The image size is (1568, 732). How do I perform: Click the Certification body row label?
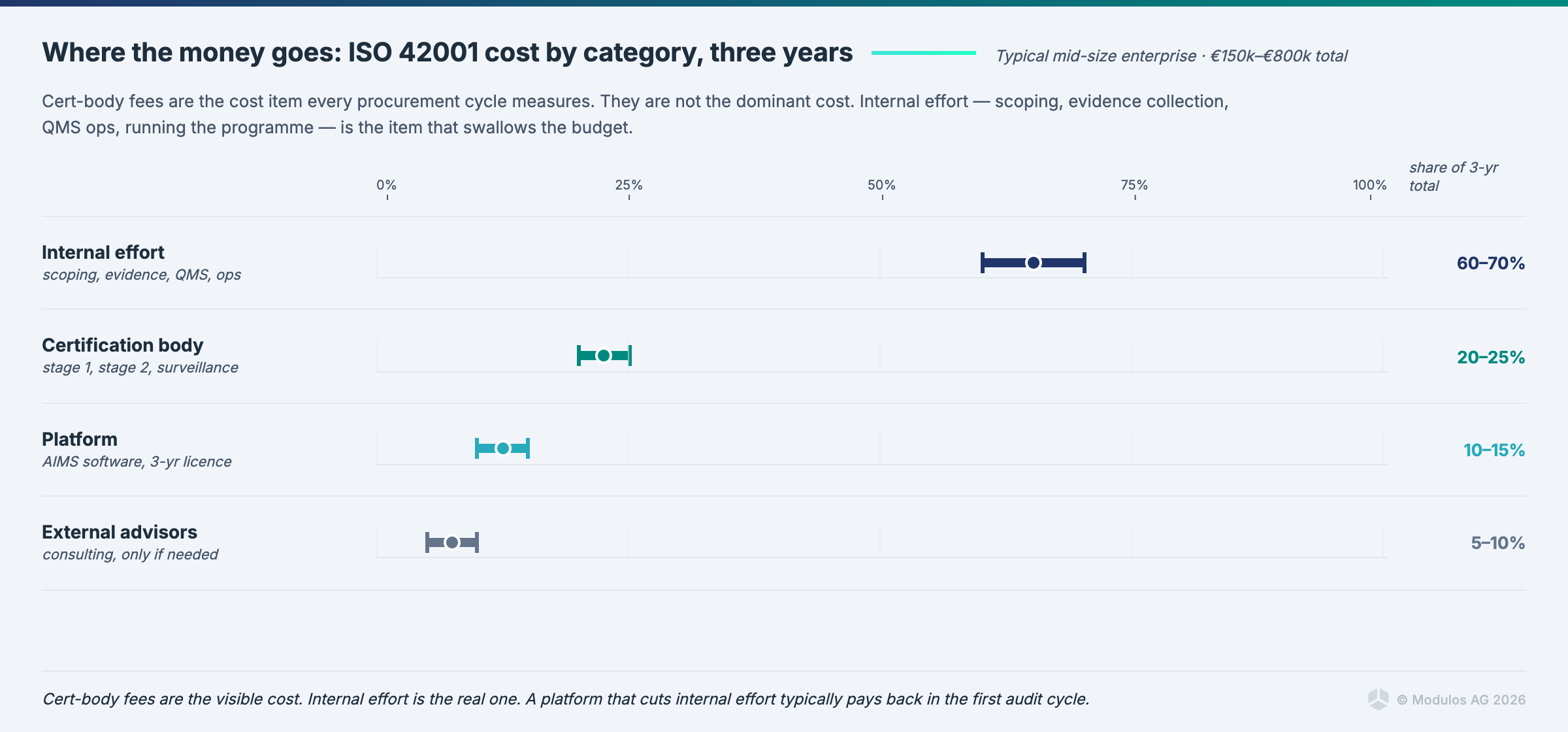pos(123,345)
